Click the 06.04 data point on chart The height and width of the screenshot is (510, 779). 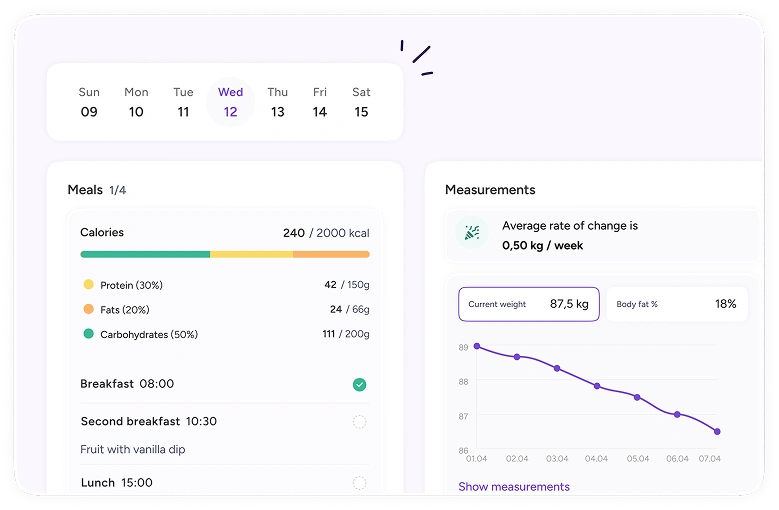click(x=677, y=414)
